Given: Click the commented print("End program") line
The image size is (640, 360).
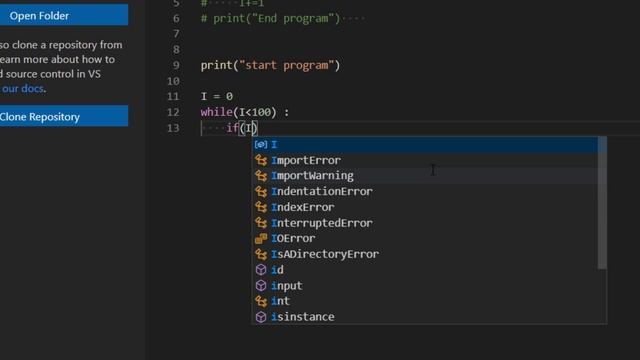Looking at the screenshot, I should tap(270, 19).
